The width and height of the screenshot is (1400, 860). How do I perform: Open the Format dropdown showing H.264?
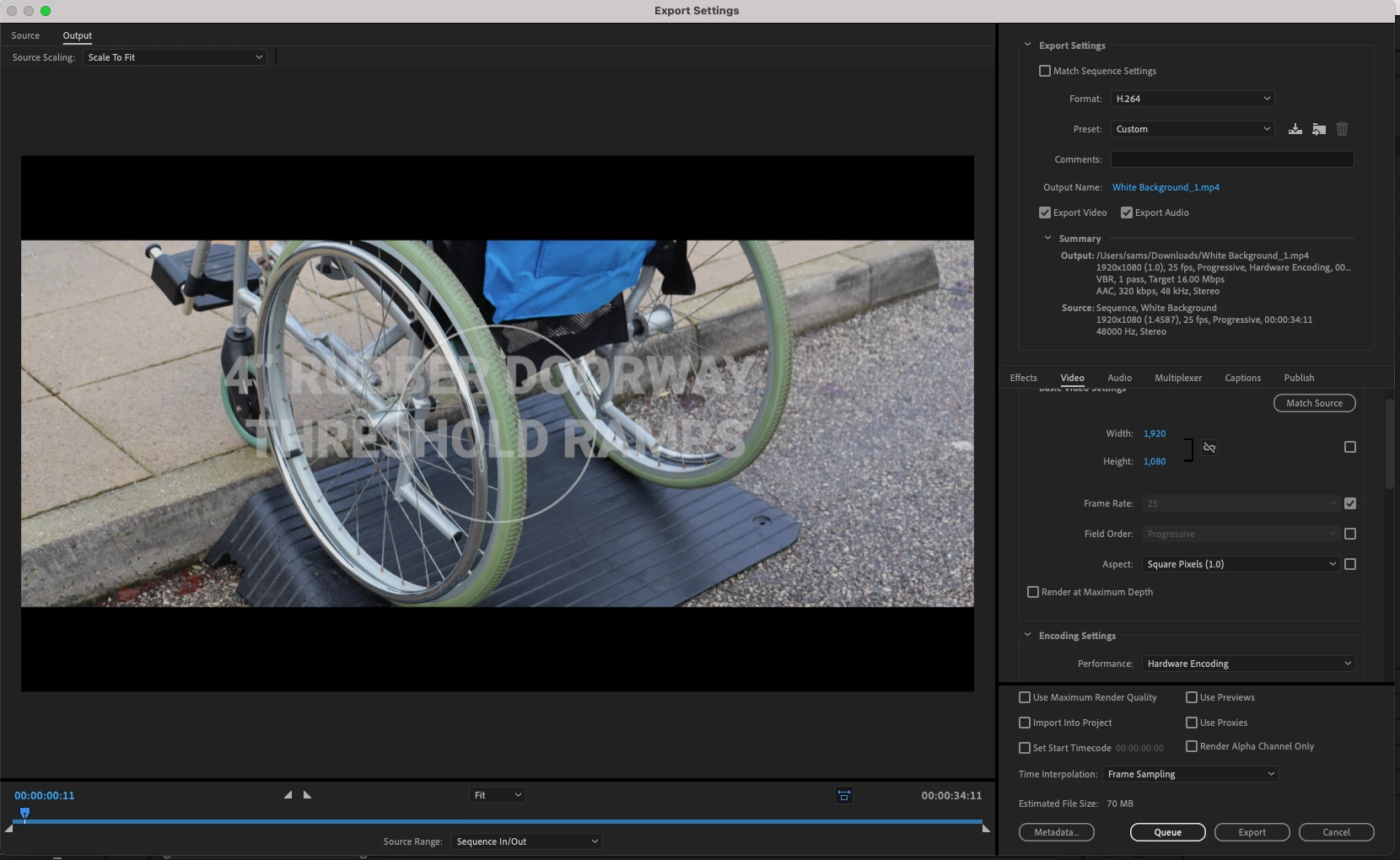1193,99
